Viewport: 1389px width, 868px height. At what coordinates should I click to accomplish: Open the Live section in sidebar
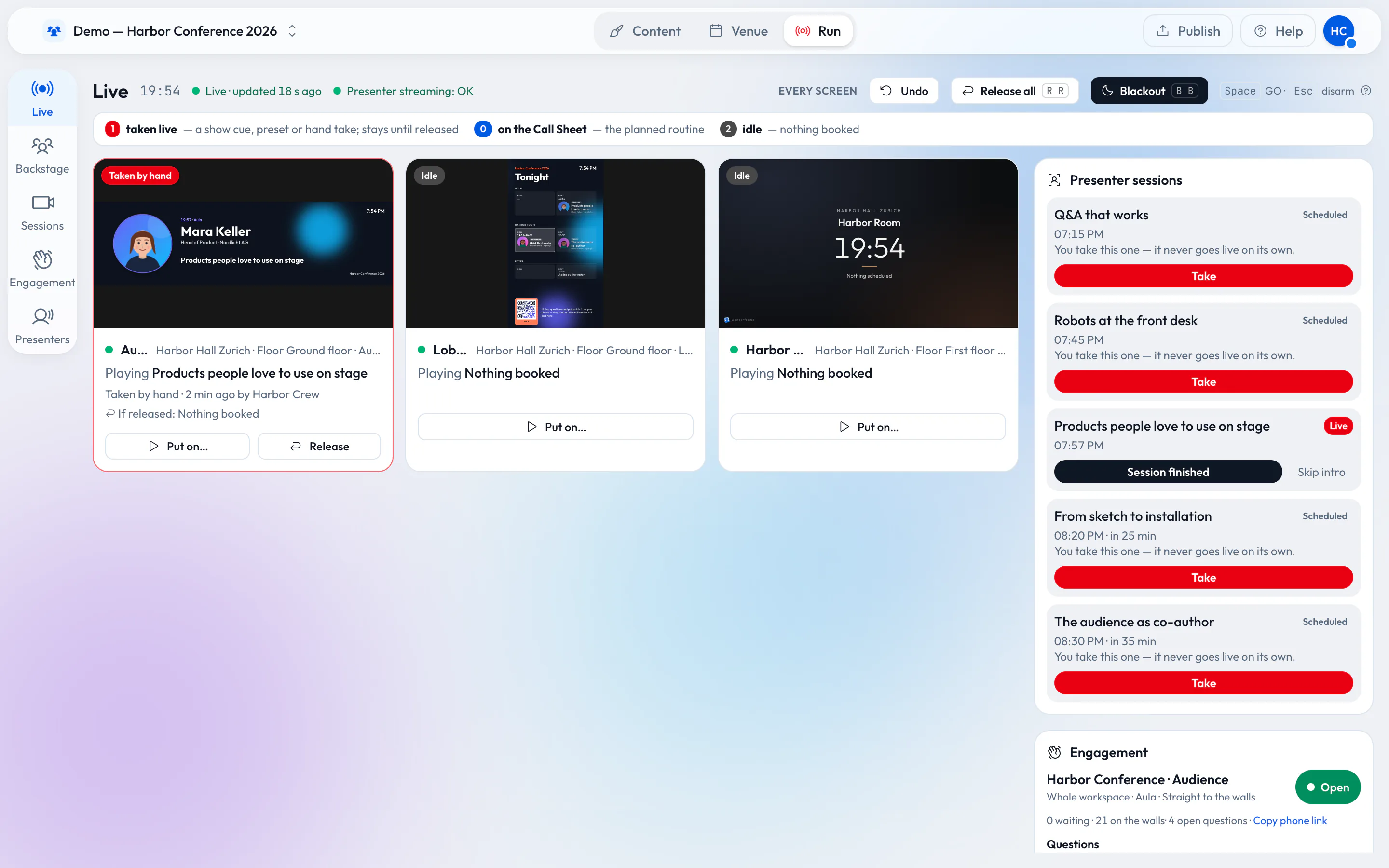(42, 99)
